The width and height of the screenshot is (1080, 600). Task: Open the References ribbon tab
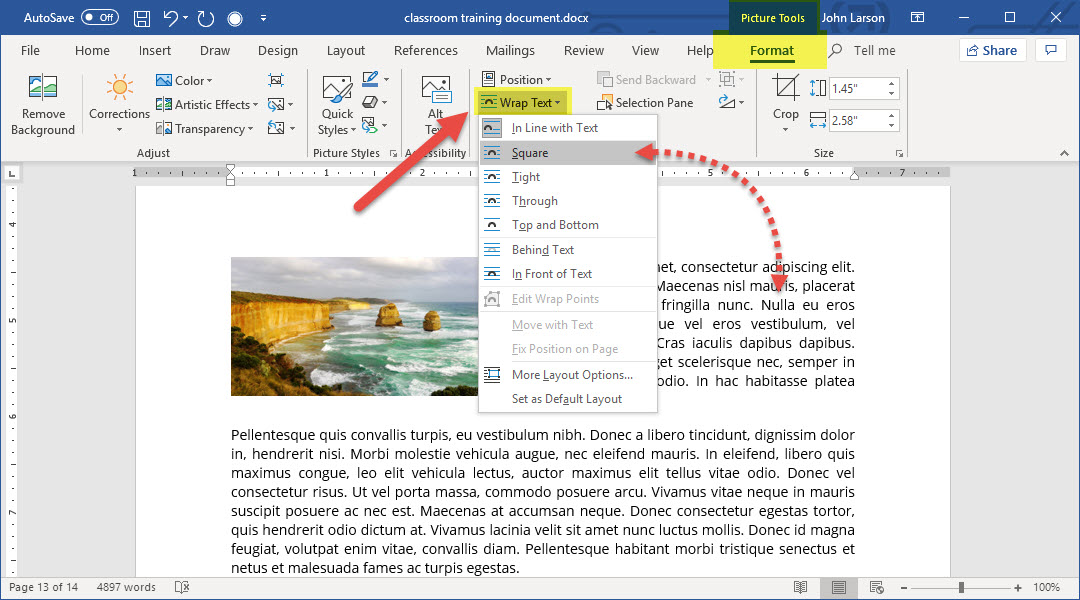tap(425, 51)
